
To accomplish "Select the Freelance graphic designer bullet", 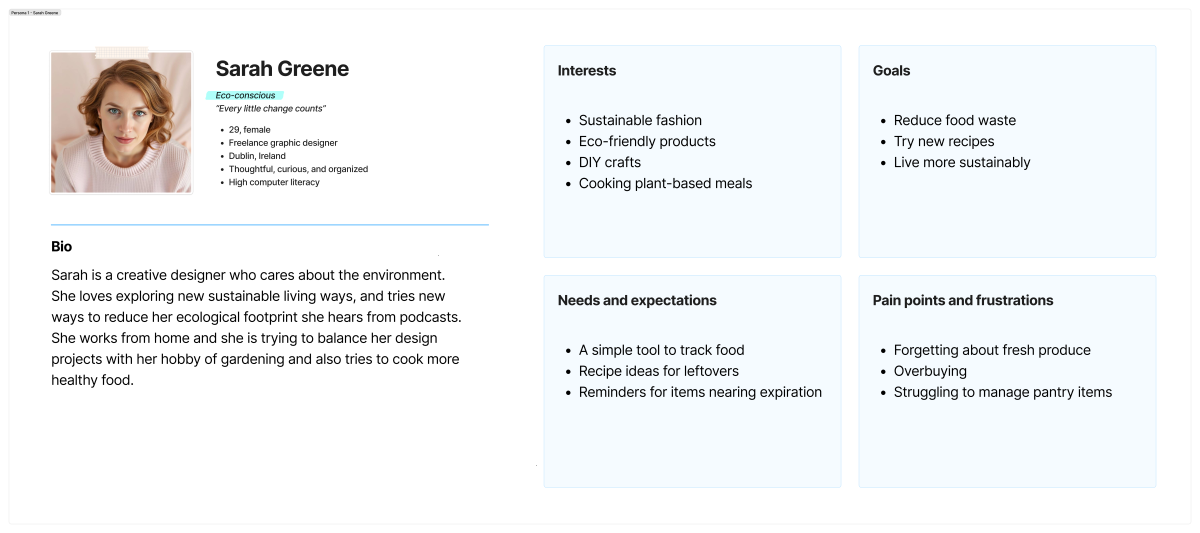I will [283, 143].
